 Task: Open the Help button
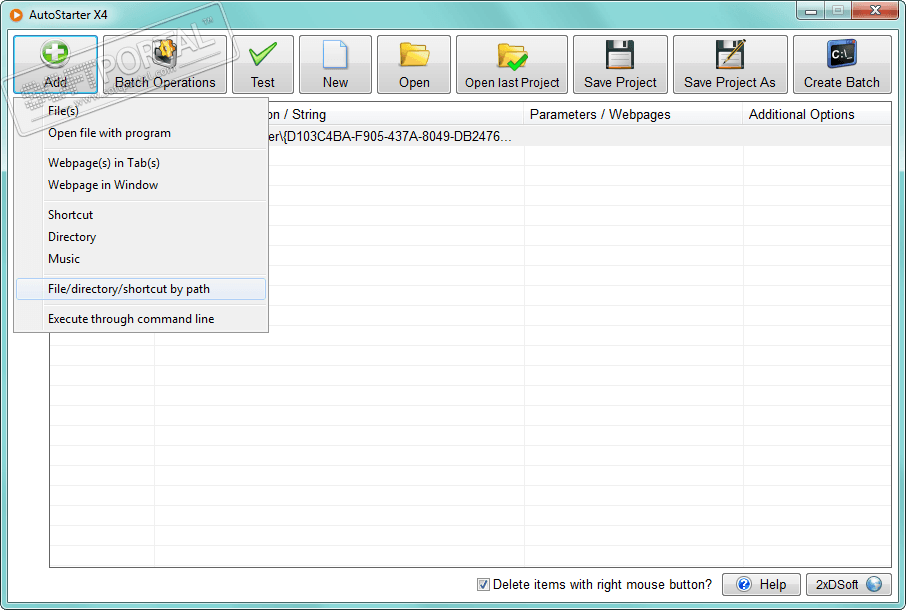pos(761,585)
